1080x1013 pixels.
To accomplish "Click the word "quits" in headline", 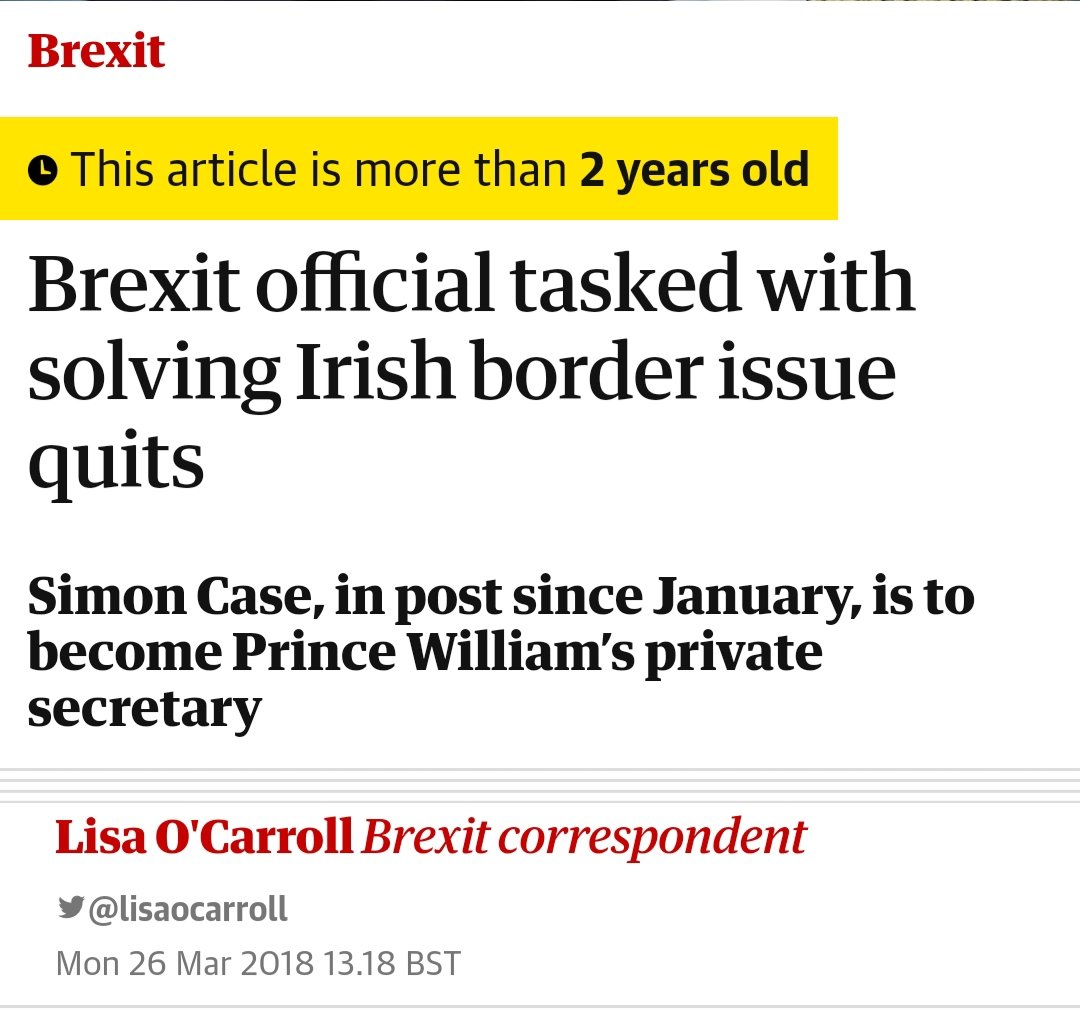I will [116, 461].
